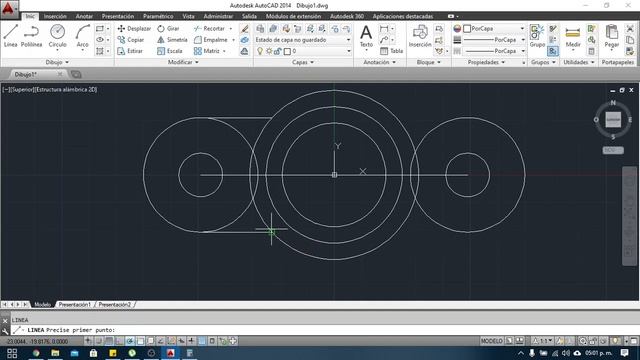The height and width of the screenshot is (360, 640).
Task: Switch to the Anotar ribbon tab
Action: coord(84,16)
